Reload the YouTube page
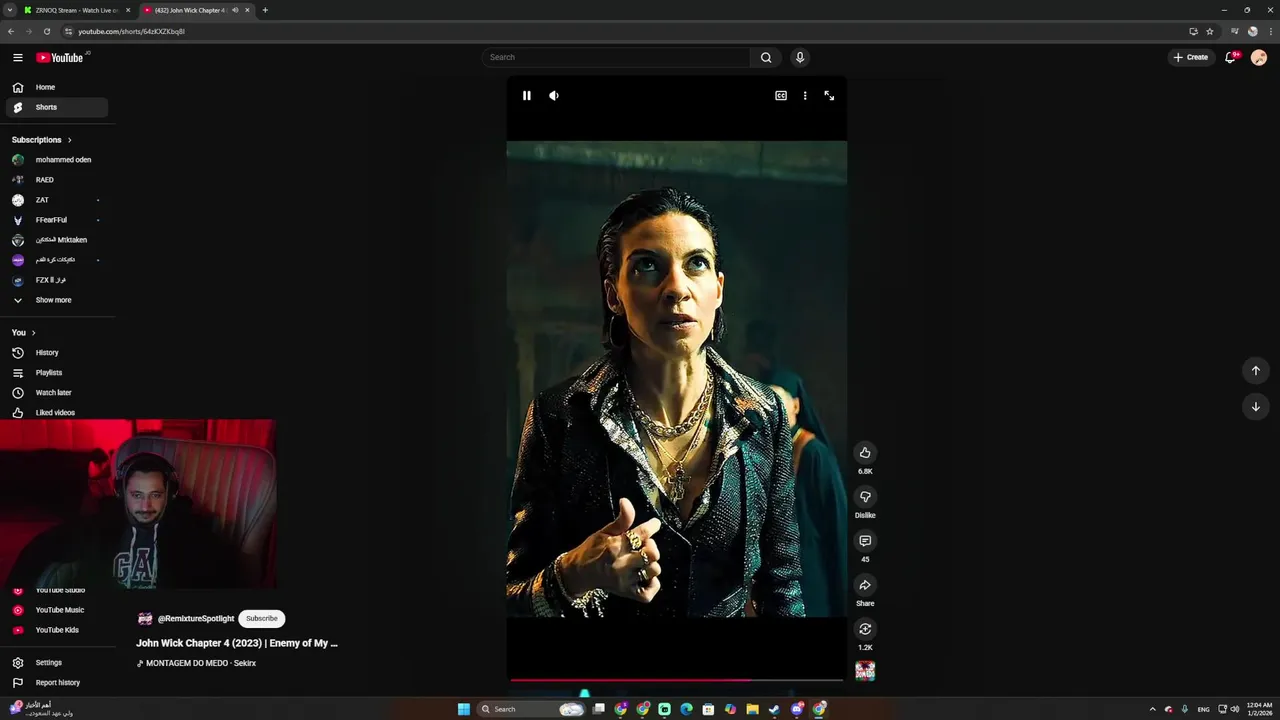 click(47, 31)
